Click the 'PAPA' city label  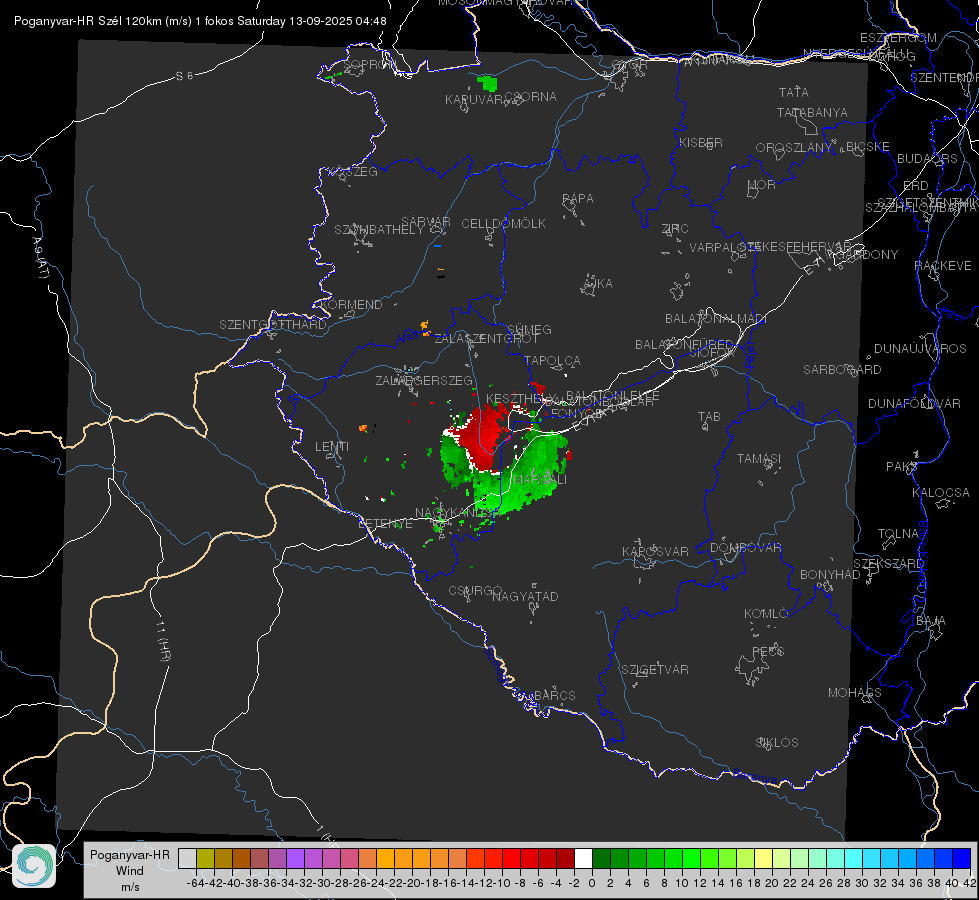point(578,199)
